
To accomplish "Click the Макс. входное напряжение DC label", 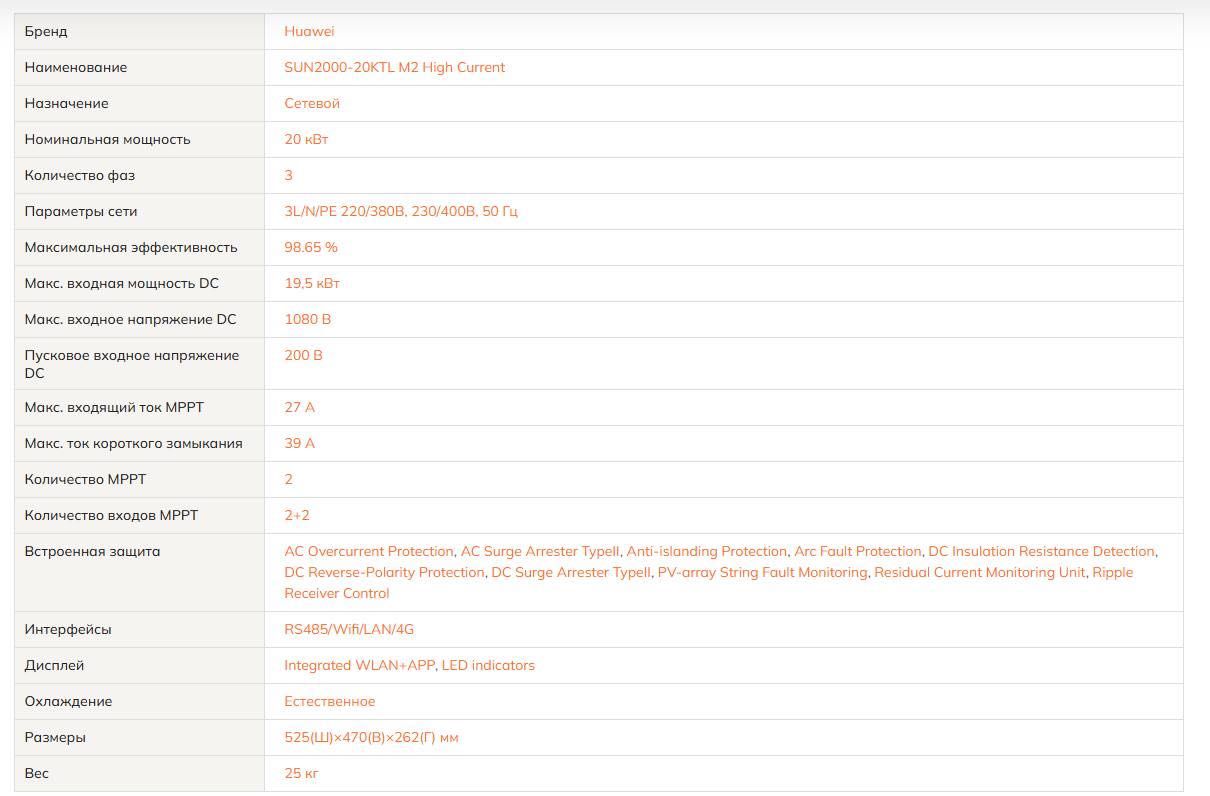I will tap(131, 319).
